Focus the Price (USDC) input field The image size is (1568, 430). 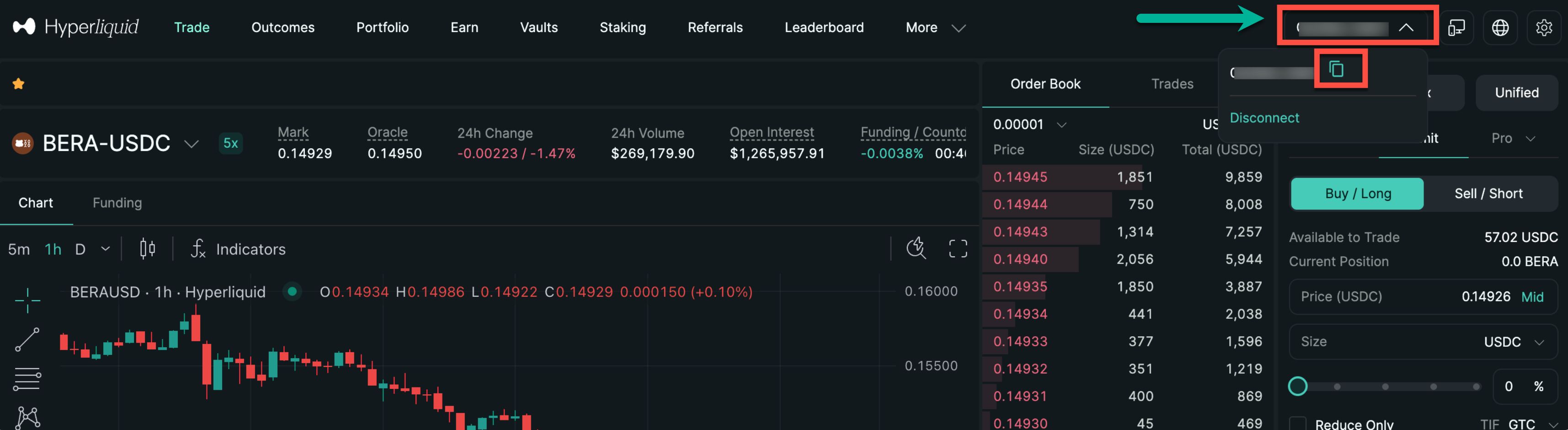(1423, 296)
